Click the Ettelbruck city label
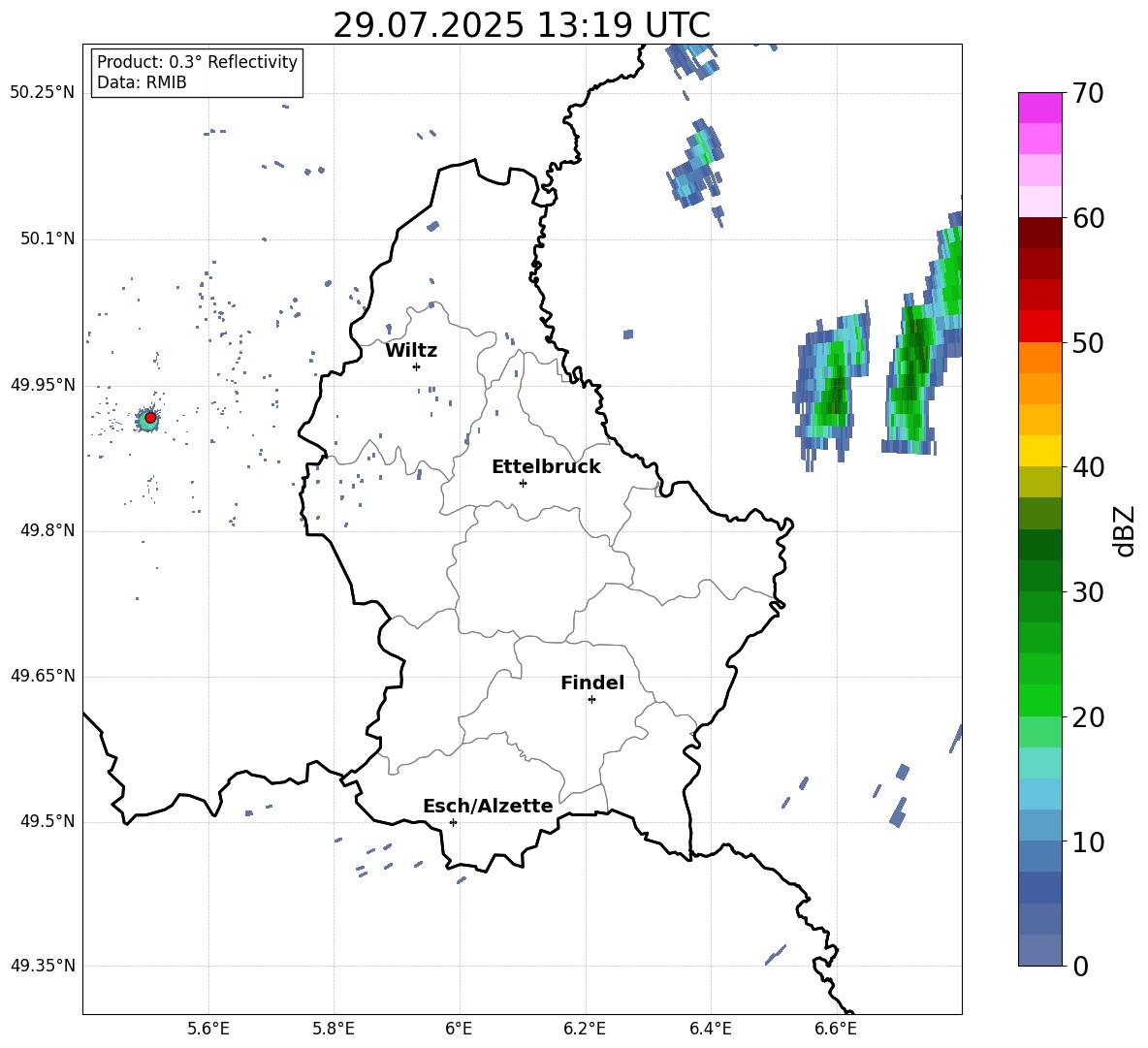 click(546, 467)
